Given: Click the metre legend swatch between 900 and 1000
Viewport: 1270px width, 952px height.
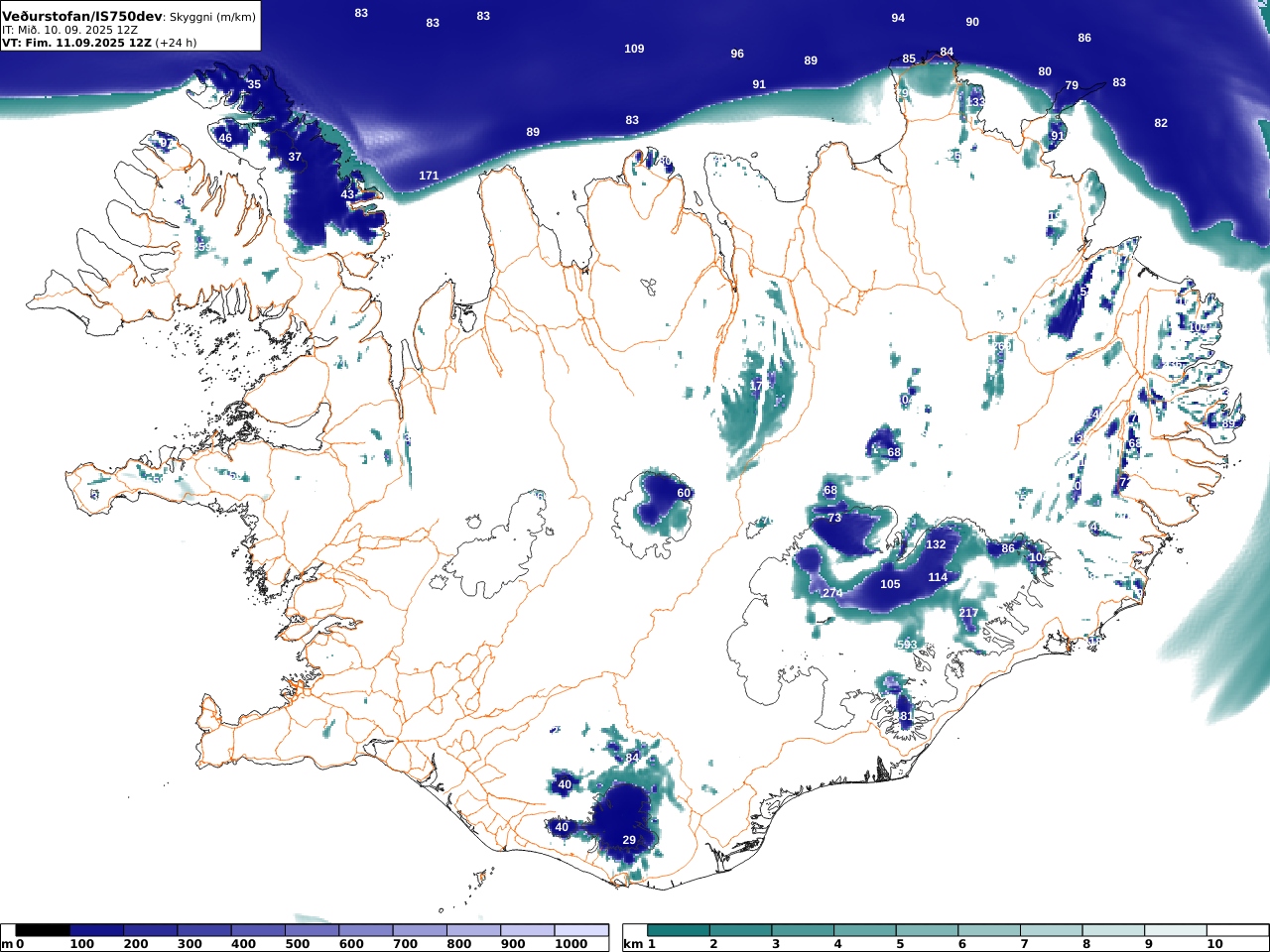Looking at the screenshot, I should pyautogui.click(x=527, y=930).
